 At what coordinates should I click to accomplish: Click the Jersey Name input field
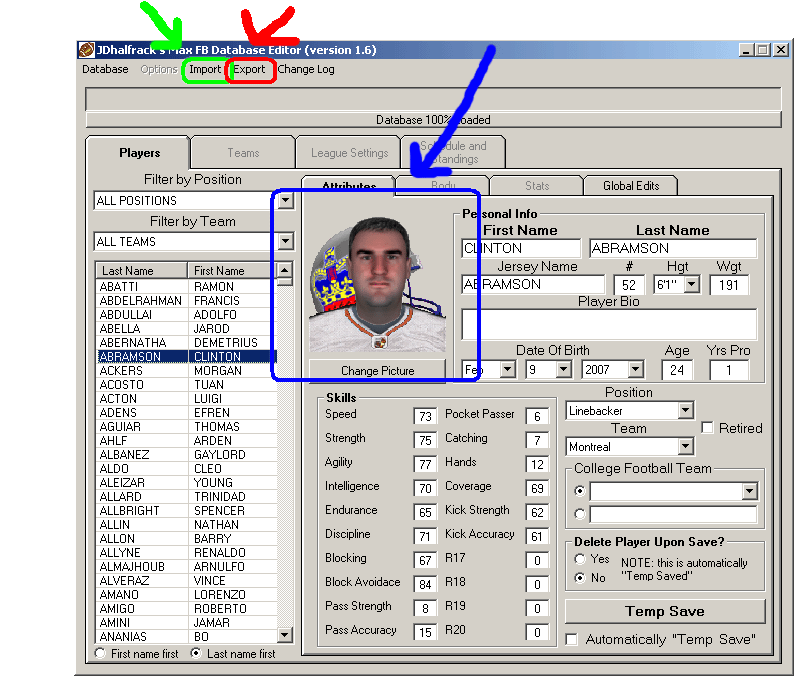[x=533, y=284]
